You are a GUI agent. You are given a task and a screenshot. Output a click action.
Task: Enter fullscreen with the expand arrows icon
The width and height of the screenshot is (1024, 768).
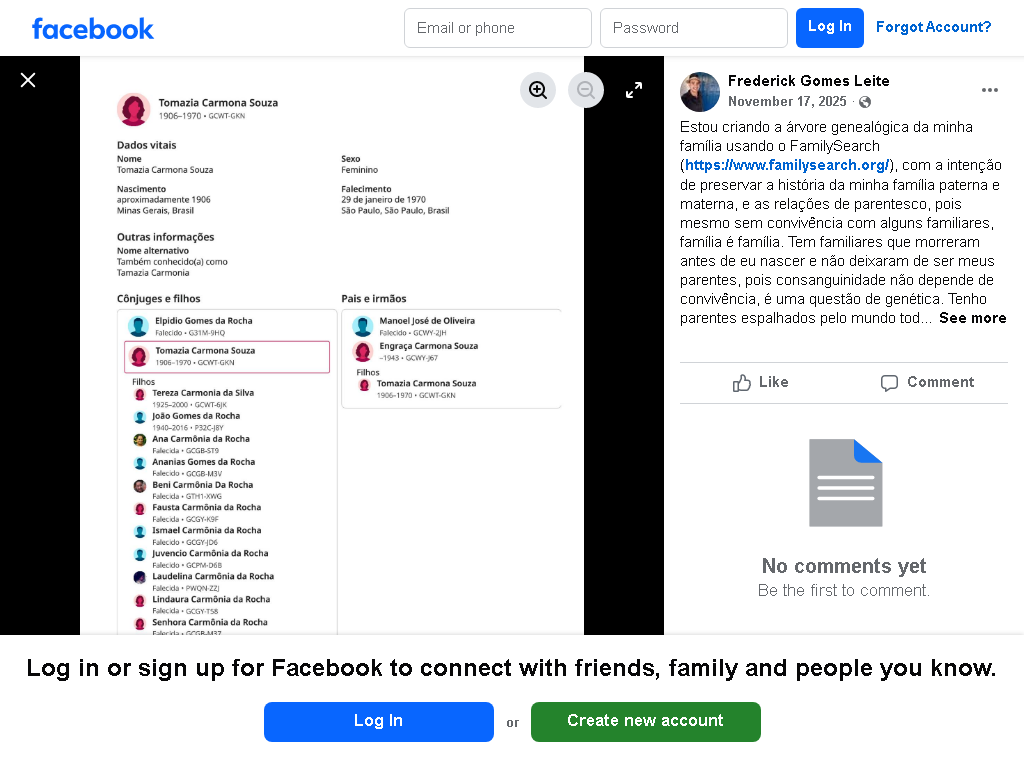633,90
